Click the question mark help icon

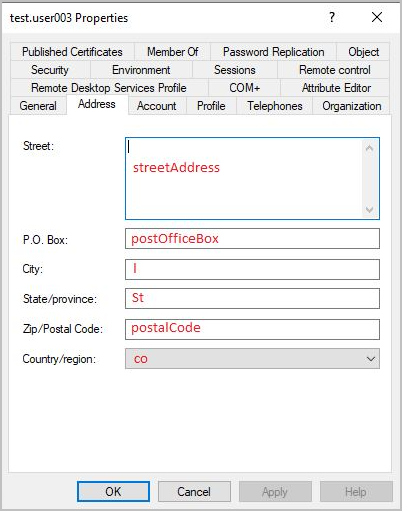(x=332, y=17)
